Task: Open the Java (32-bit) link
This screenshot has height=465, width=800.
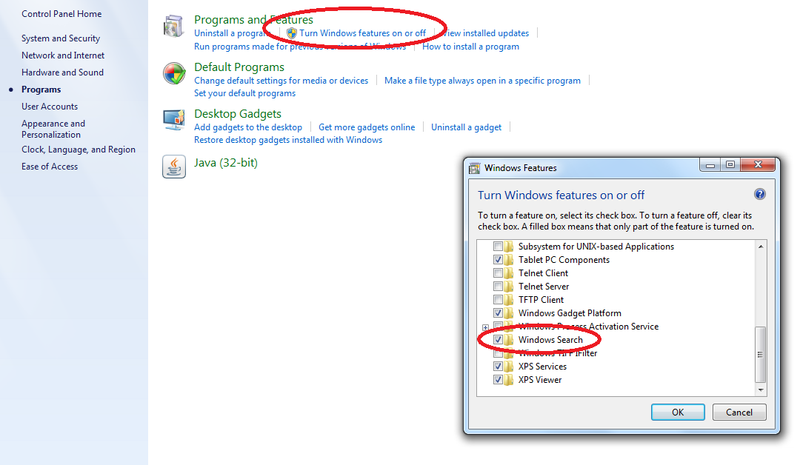Action: (226, 163)
